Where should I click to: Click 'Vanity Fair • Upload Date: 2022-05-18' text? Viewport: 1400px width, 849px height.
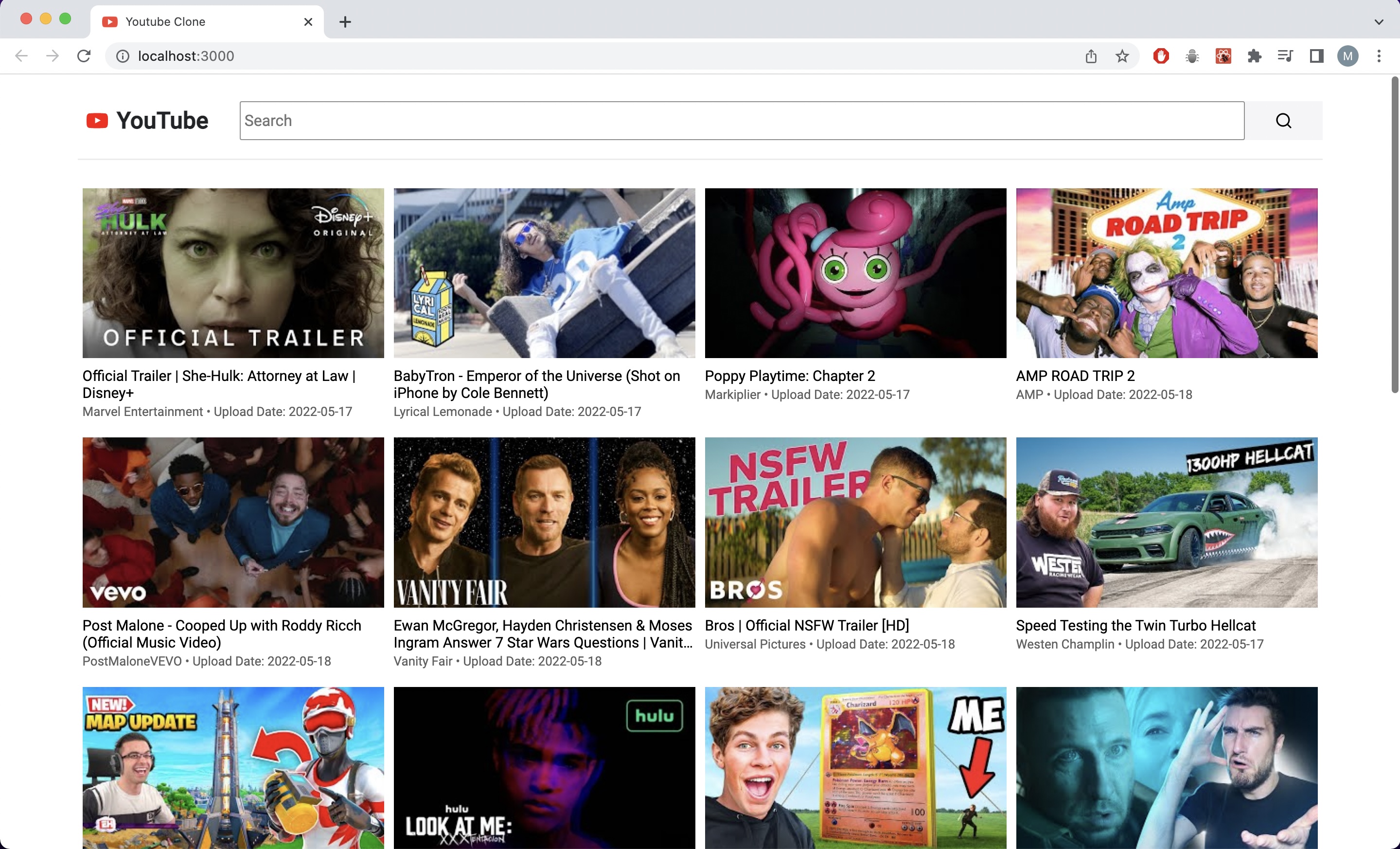498,661
